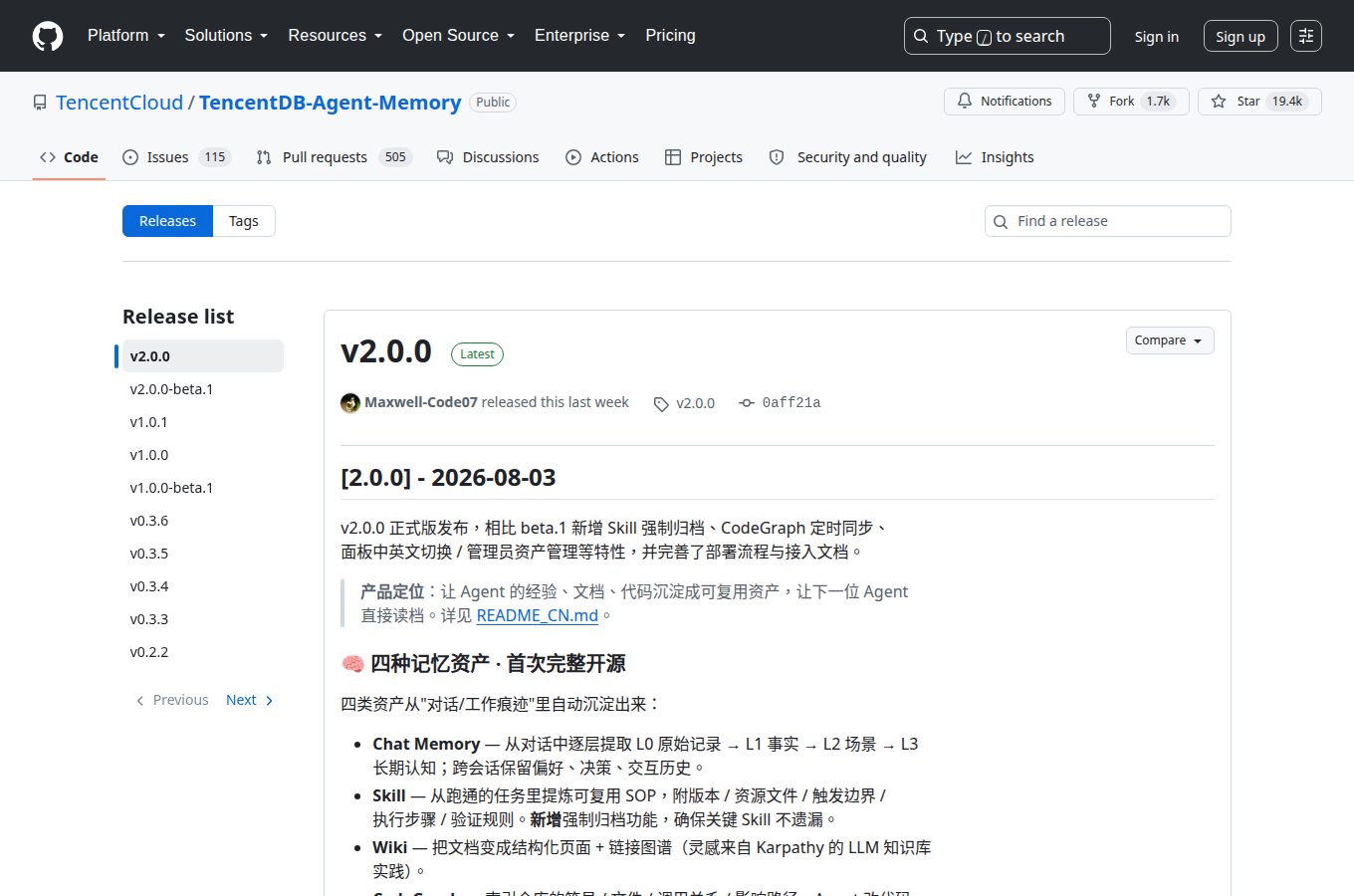Click the Actions play icon
The image size is (1354, 896).
[x=573, y=157]
